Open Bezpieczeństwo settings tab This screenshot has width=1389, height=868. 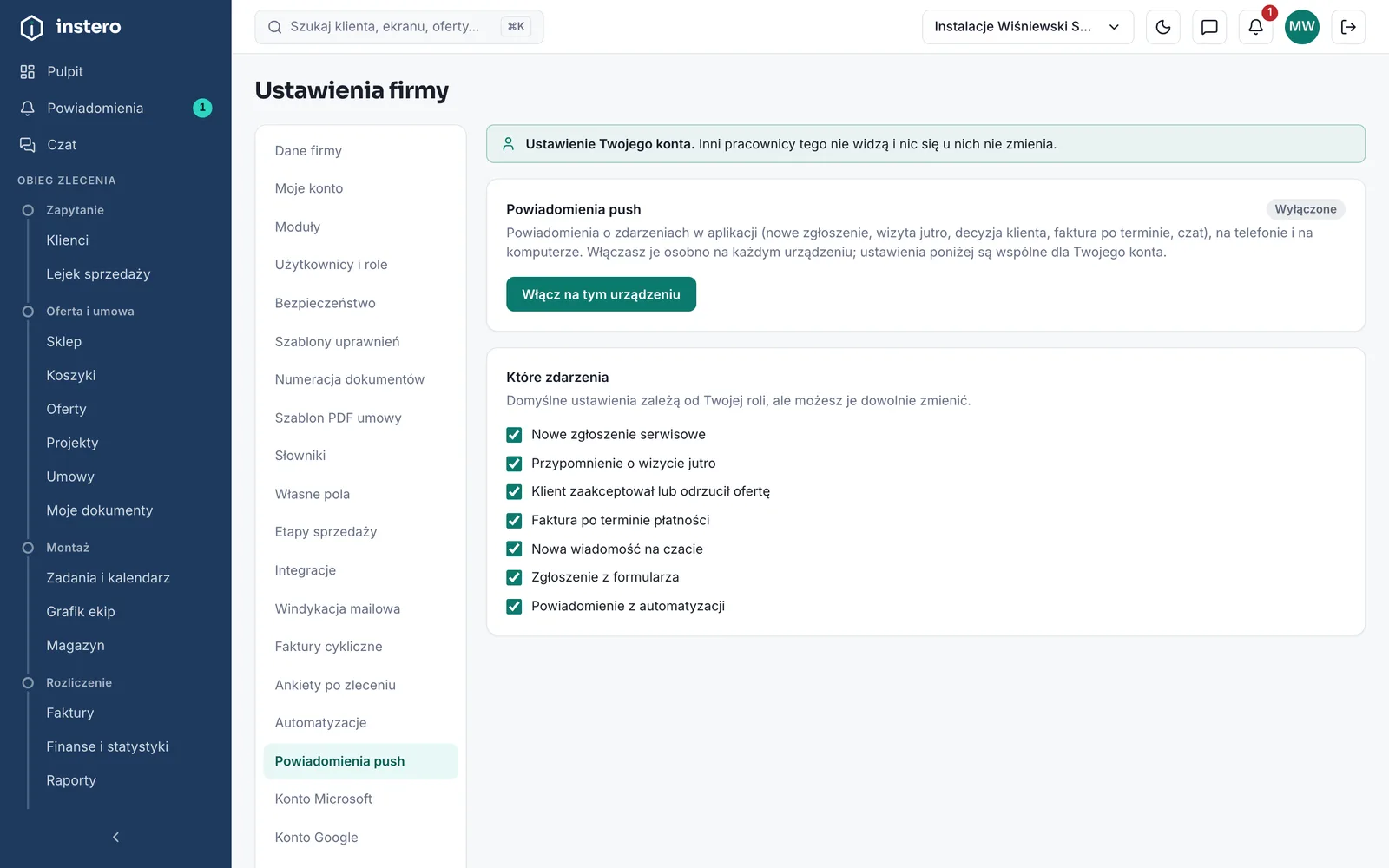pyautogui.click(x=360, y=303)
